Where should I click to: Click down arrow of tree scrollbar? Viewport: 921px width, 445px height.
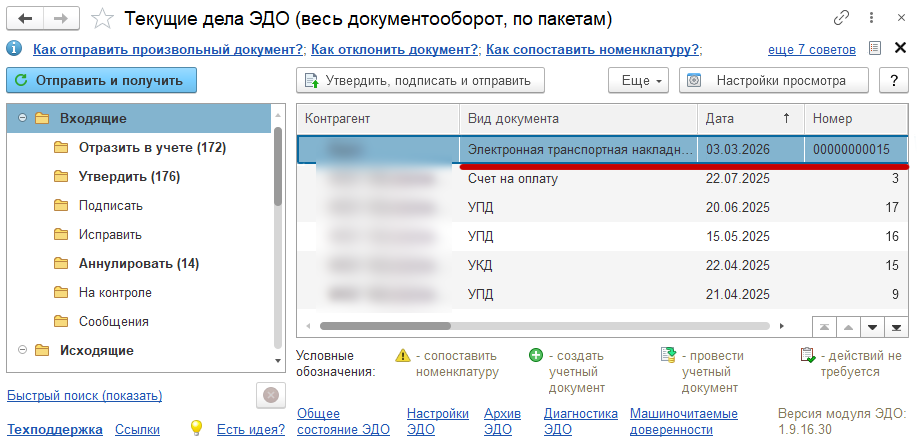278,360
